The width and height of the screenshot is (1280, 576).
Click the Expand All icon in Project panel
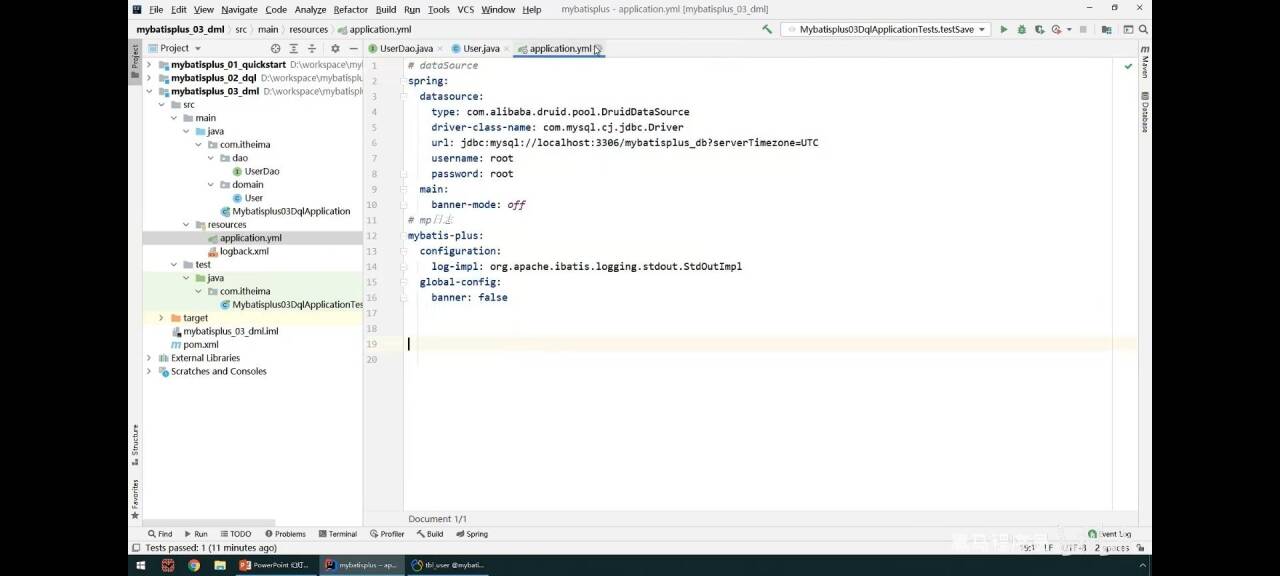click(x=294, y=48)
